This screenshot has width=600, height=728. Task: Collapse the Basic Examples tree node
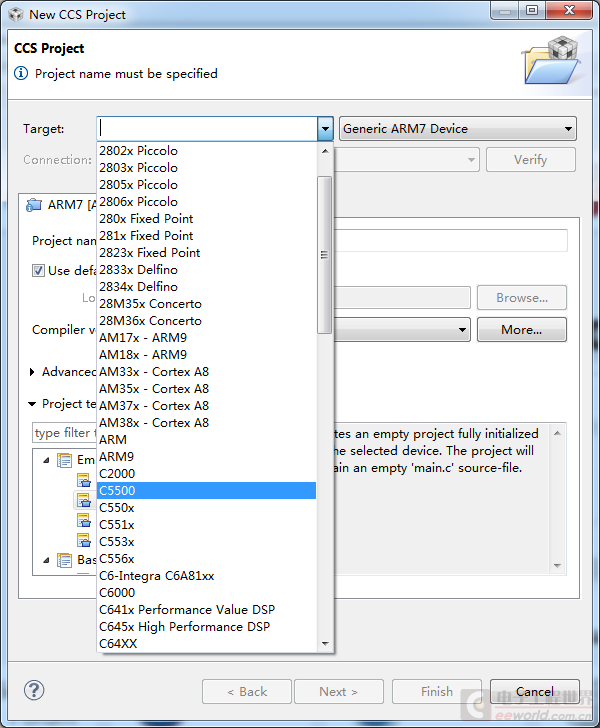(46, 560)
